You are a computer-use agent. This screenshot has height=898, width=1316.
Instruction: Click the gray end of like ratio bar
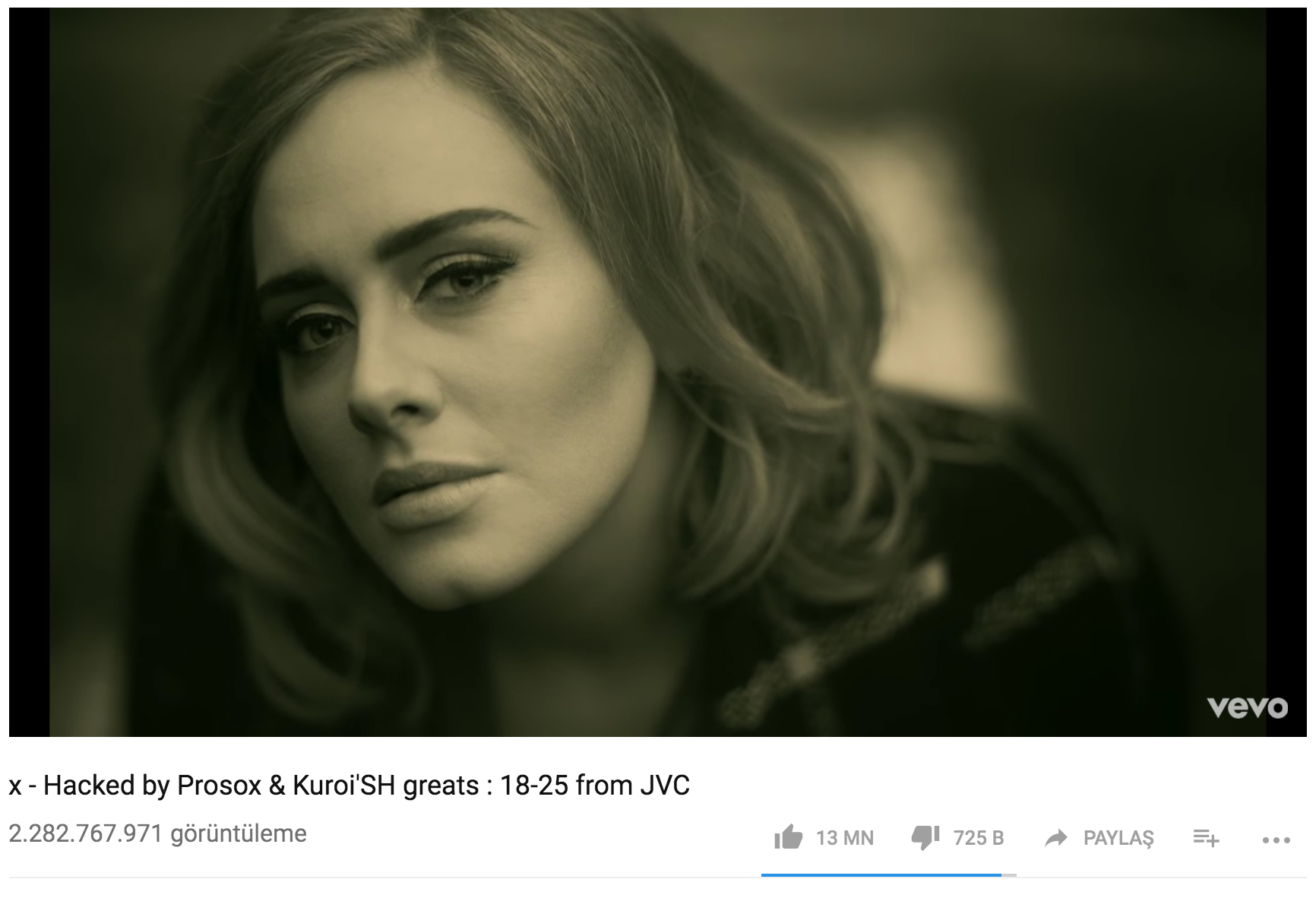1009,875
